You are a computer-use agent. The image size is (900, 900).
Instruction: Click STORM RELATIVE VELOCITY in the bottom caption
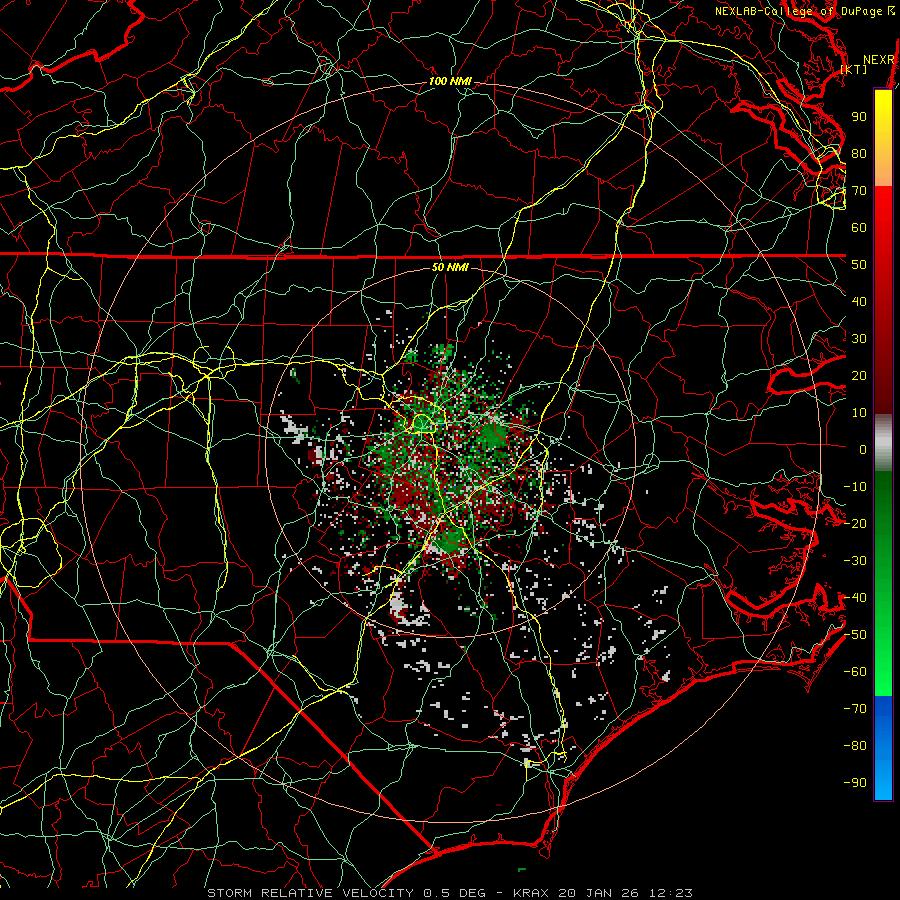tap(310, 893)
